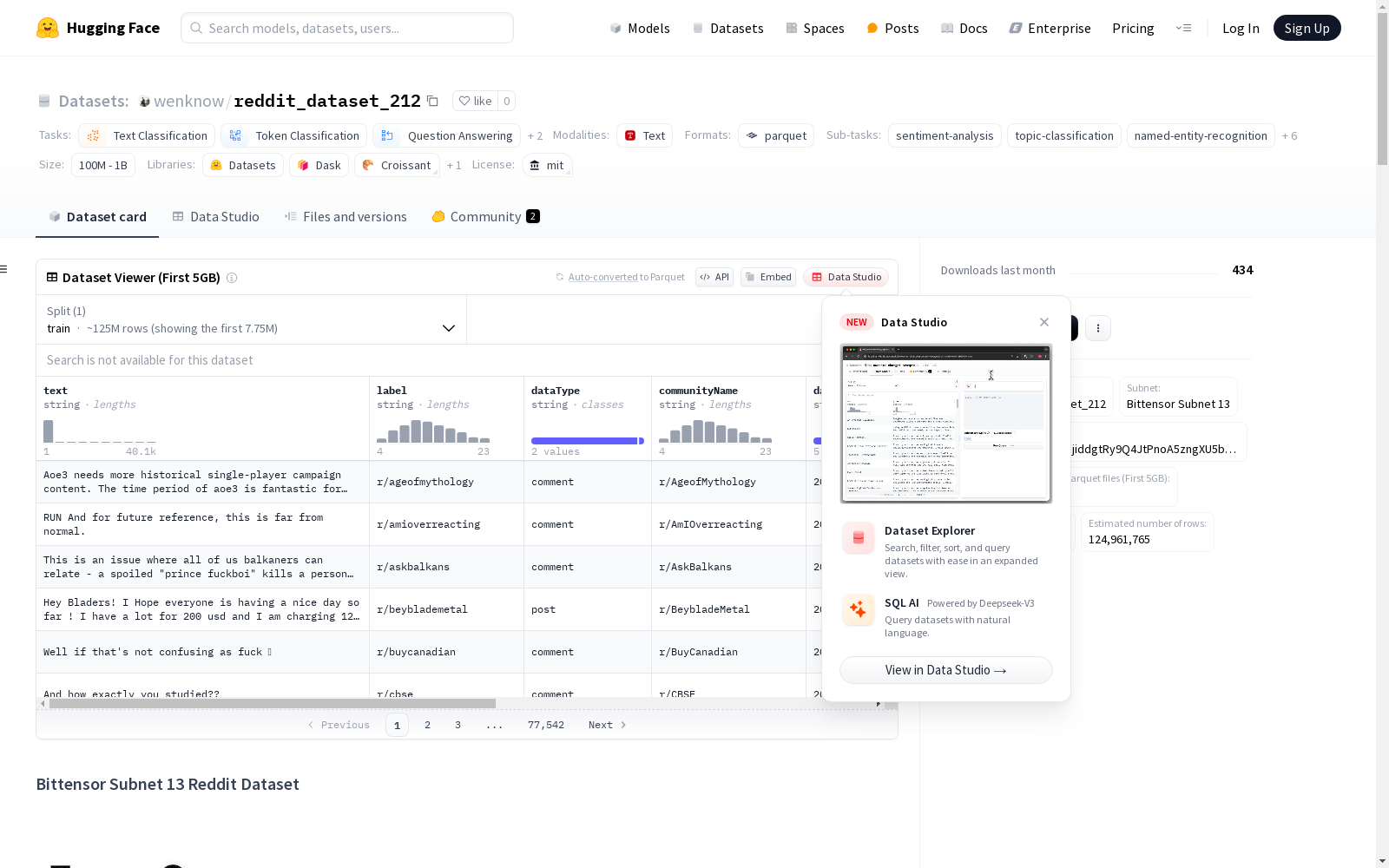Click the datasets icon beside Datasets heading
This screenshot has height=868, width=1389.
coord(44,102)
